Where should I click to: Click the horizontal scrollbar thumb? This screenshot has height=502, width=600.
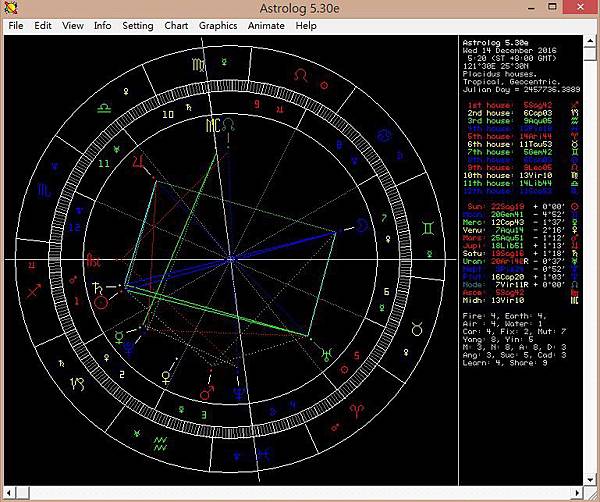(x=22, y=492)
